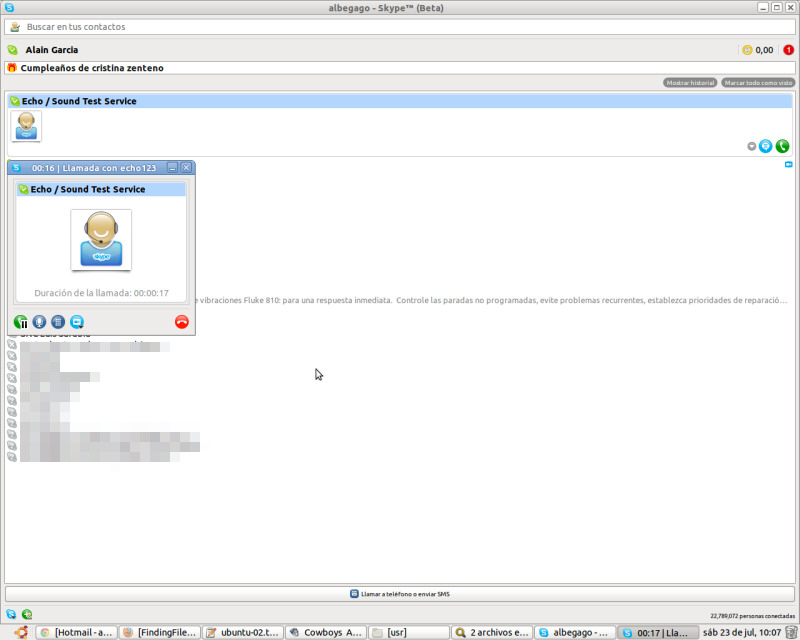The width and height of the screenshot is (800, 640).
Task: Minimize the Llamada con echo123 window
Action: (172, 167)
